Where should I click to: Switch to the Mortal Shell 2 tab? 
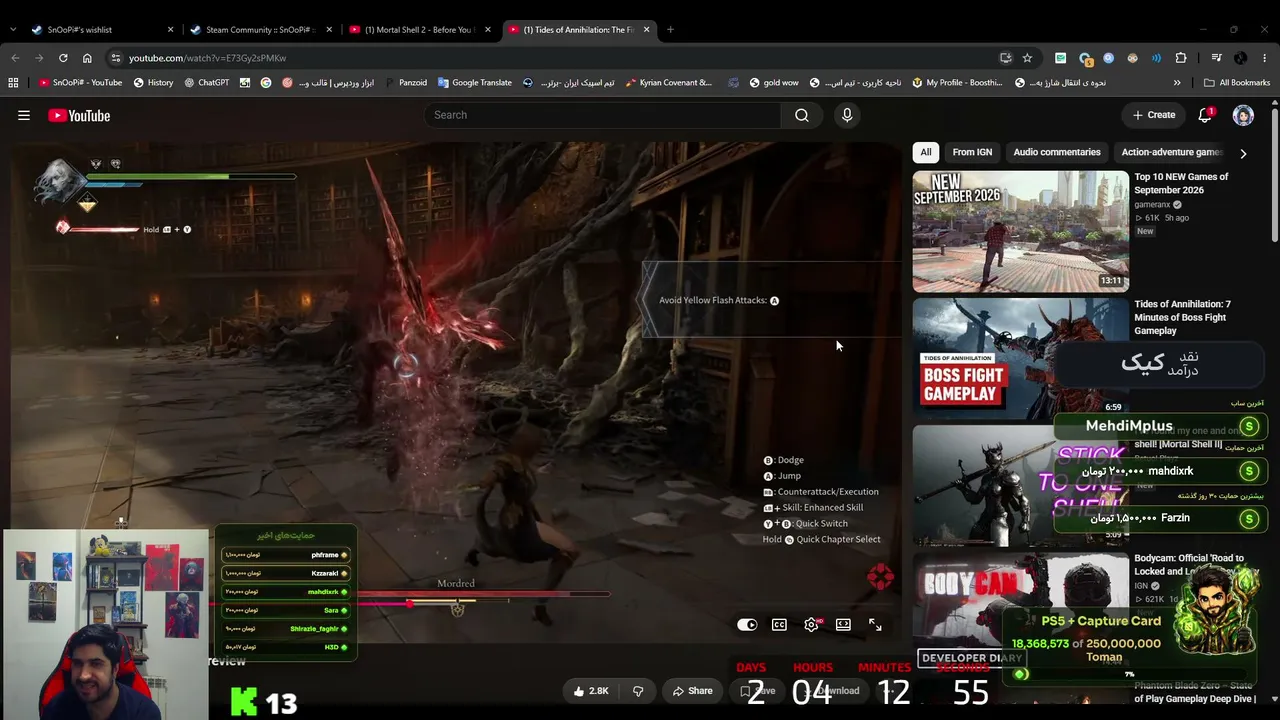pos(418,30)
